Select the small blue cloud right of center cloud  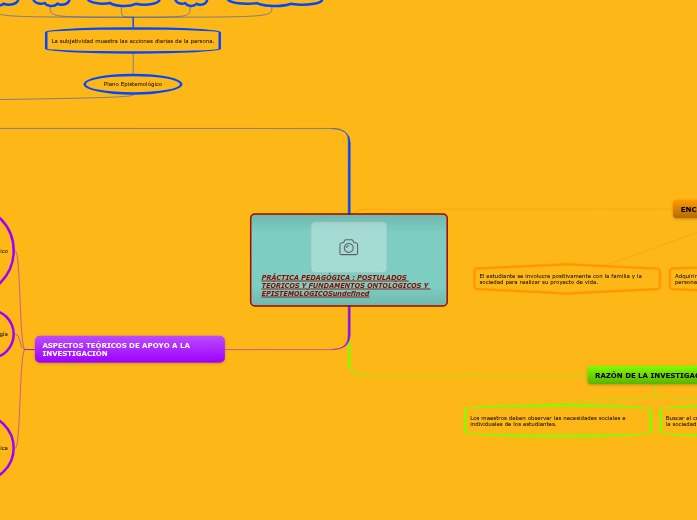coord(191,2)
